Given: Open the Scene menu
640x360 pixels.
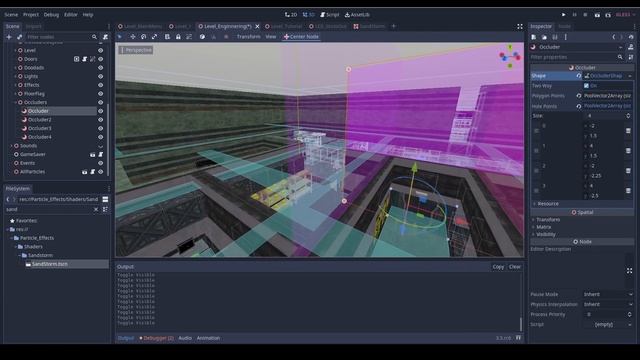Looking at the screenshot, I should (11, 15).
